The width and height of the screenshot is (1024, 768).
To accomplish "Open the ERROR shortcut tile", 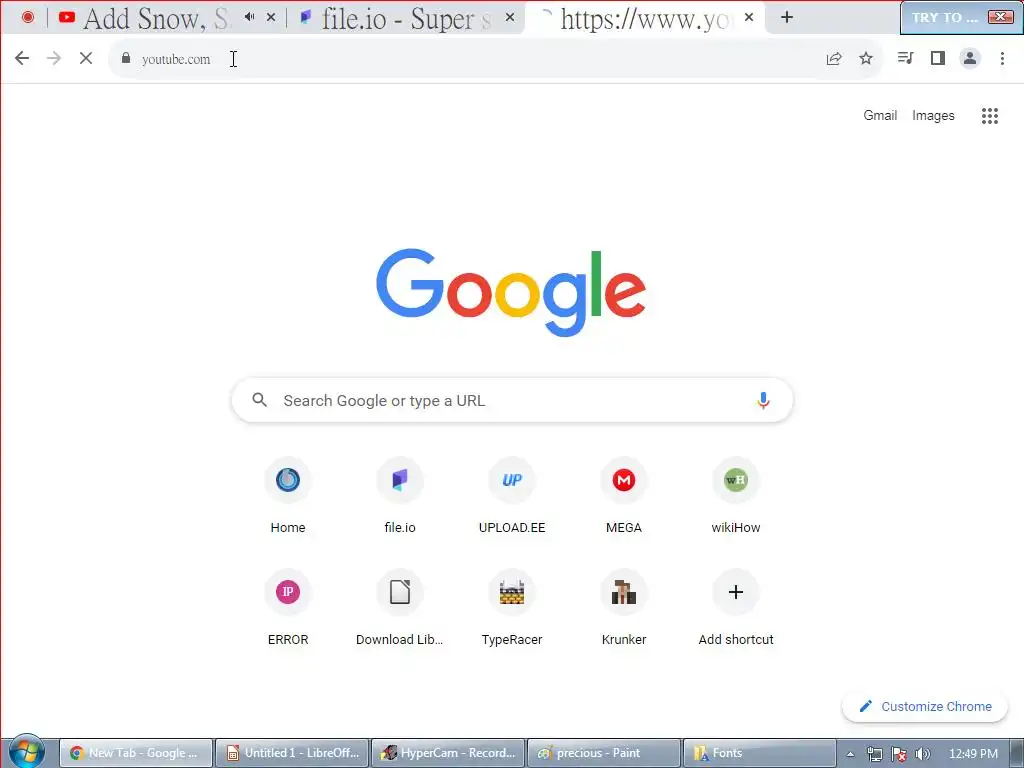I will point(288,607).
